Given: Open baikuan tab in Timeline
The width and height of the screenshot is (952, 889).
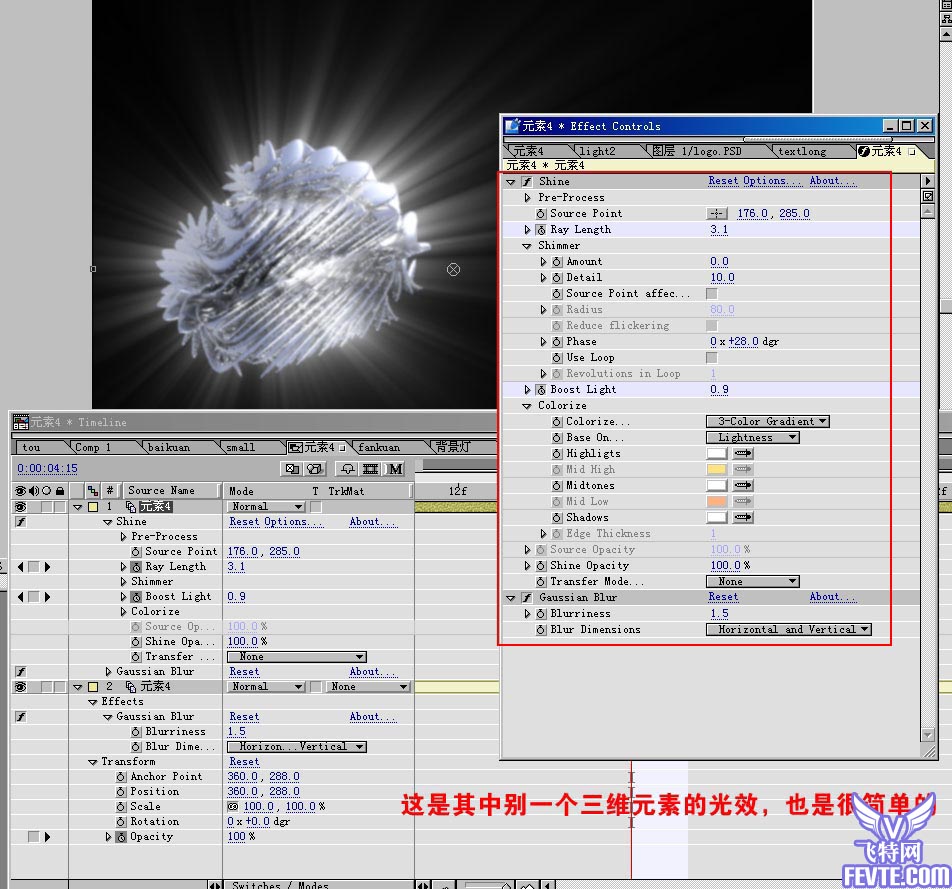Looking at the screenshot, I should coord(169,448).
